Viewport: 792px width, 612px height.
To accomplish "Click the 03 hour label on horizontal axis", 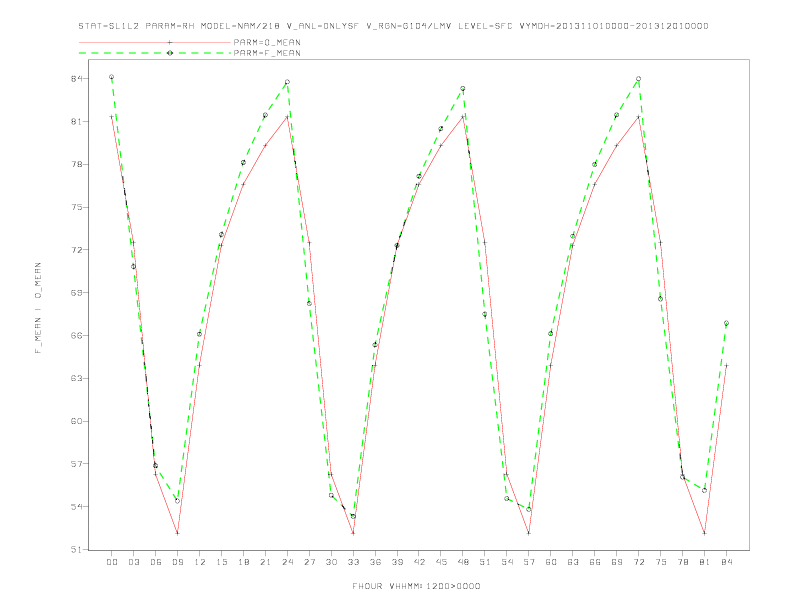I will click(x=133, y=562).
